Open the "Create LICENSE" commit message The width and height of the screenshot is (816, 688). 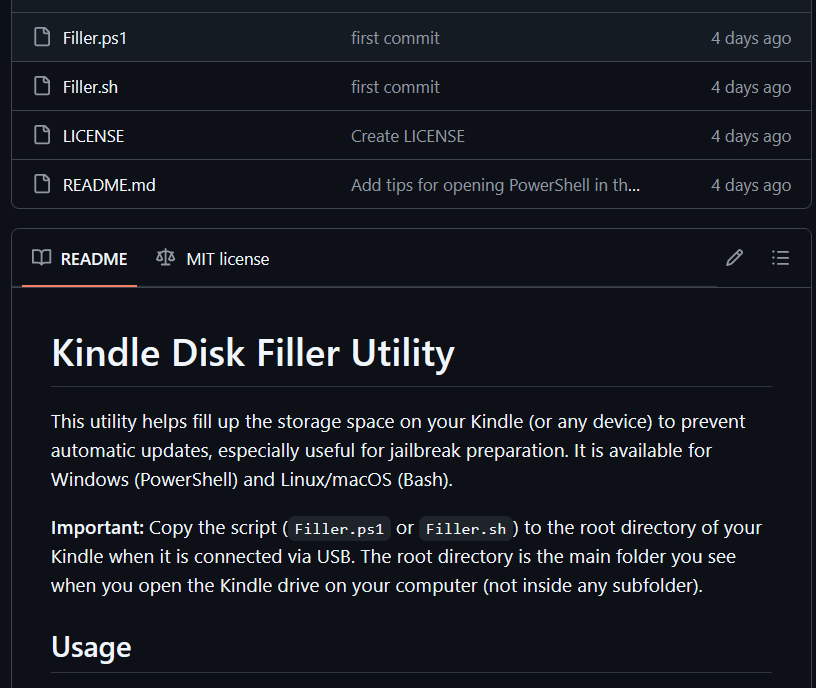(407, 136)
